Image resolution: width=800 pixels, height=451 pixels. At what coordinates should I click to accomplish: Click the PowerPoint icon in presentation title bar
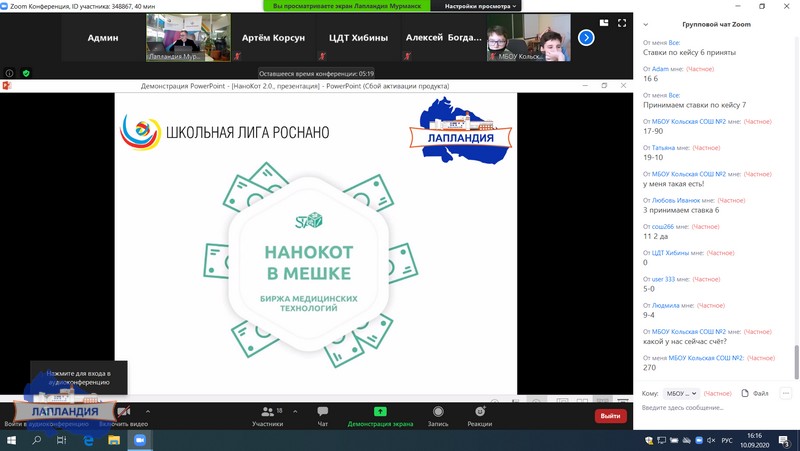pos(7,86)
